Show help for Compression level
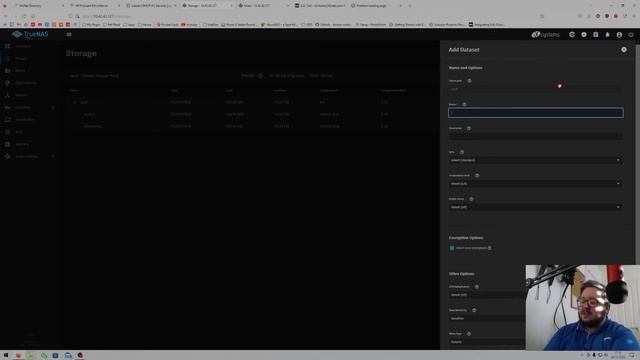This screenshot has height=360, width=640. click(477, 176)
